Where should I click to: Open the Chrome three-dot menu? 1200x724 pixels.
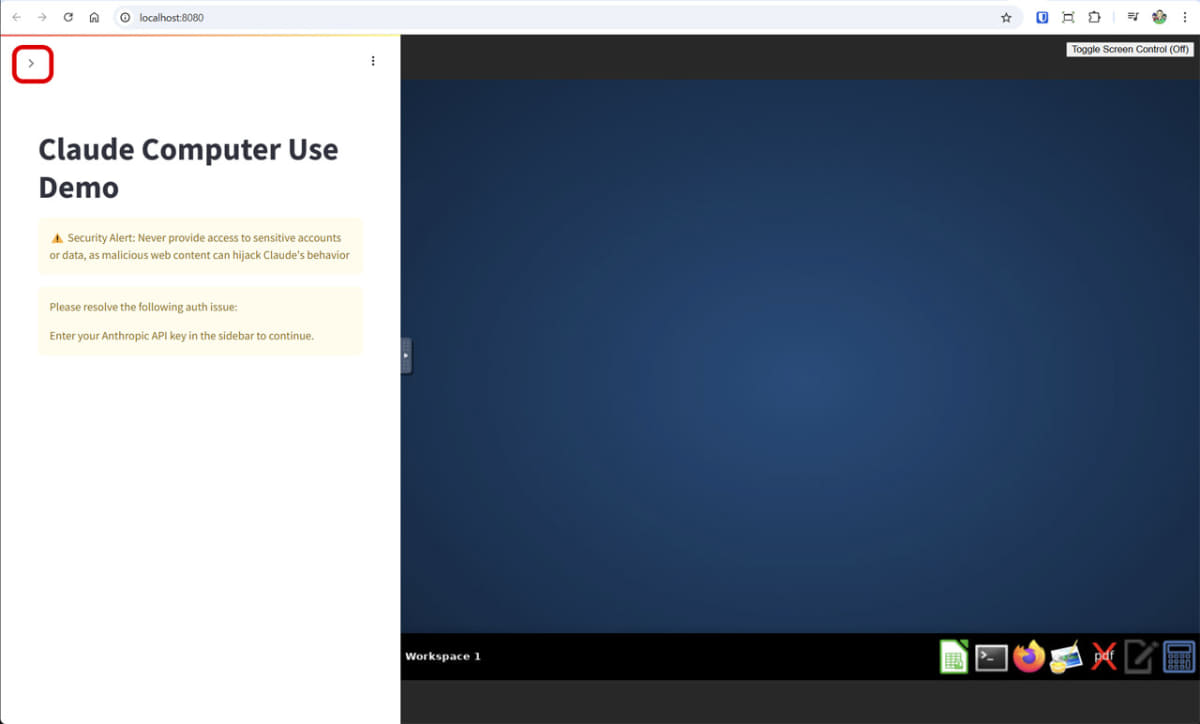(x=1185, y=17)
